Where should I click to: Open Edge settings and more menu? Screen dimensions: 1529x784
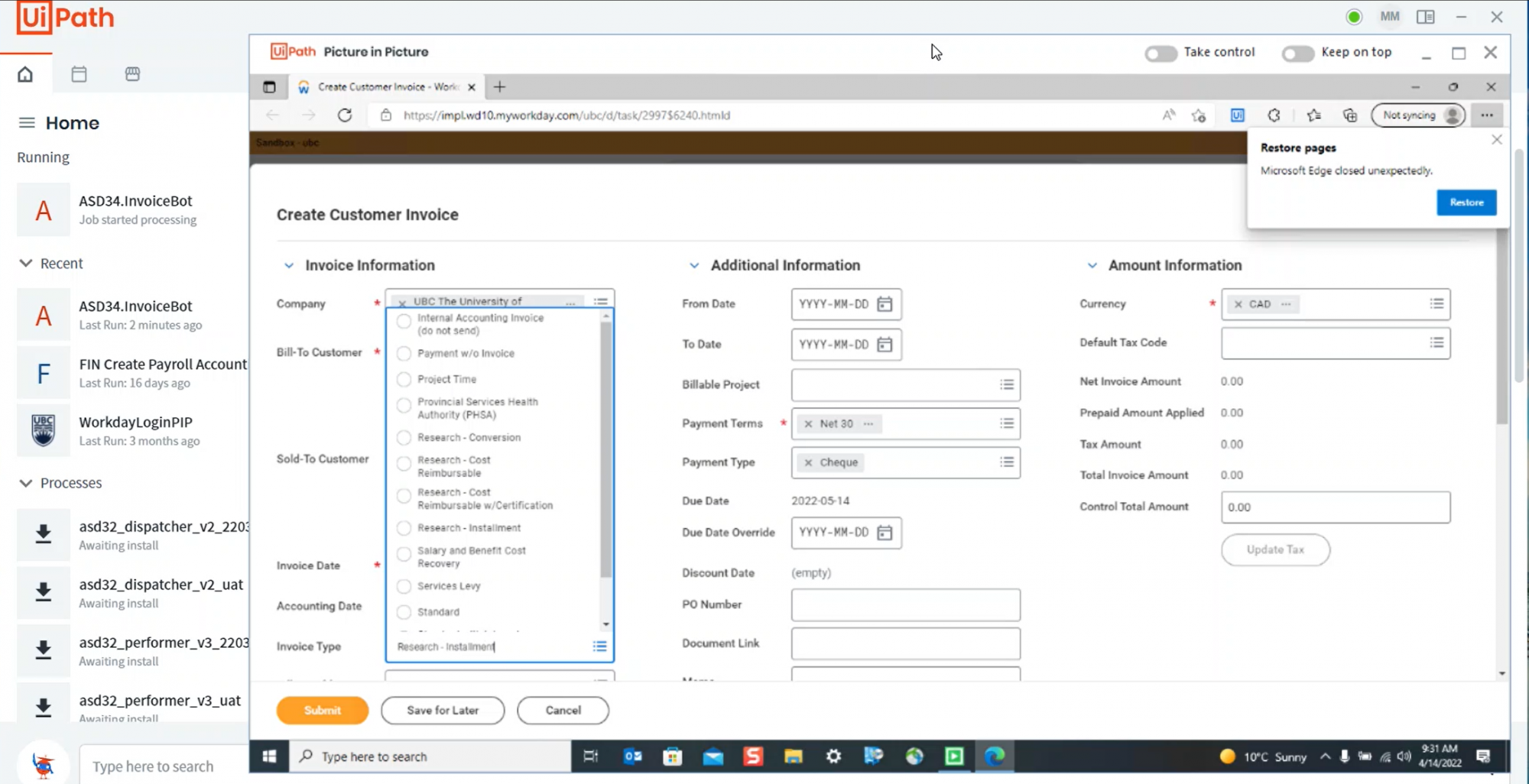point(1486,115)
